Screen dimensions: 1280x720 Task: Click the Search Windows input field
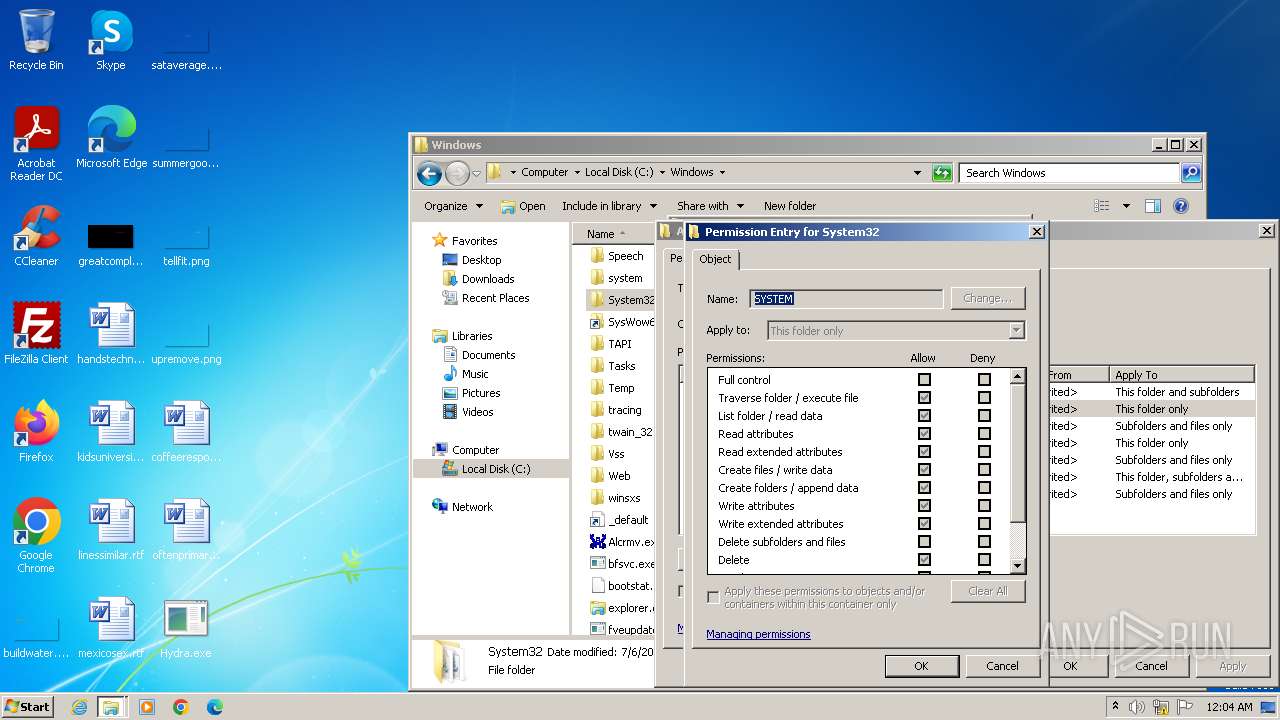(x=1069, y=173)
